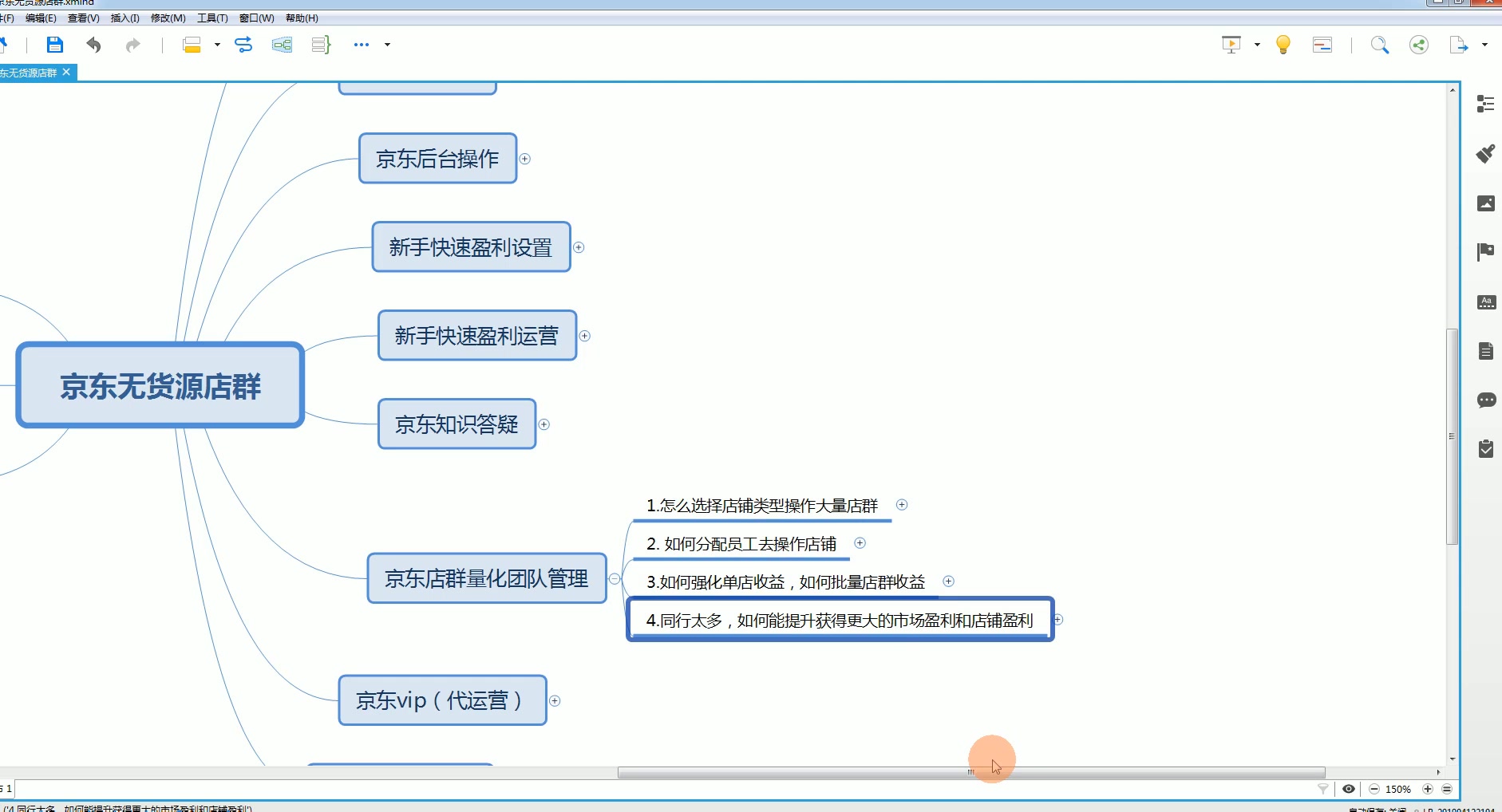The image size is (1502, 812).
Task: Open Outline sidebar panel
Action: pyautogui.click(x=1486, y=104)
